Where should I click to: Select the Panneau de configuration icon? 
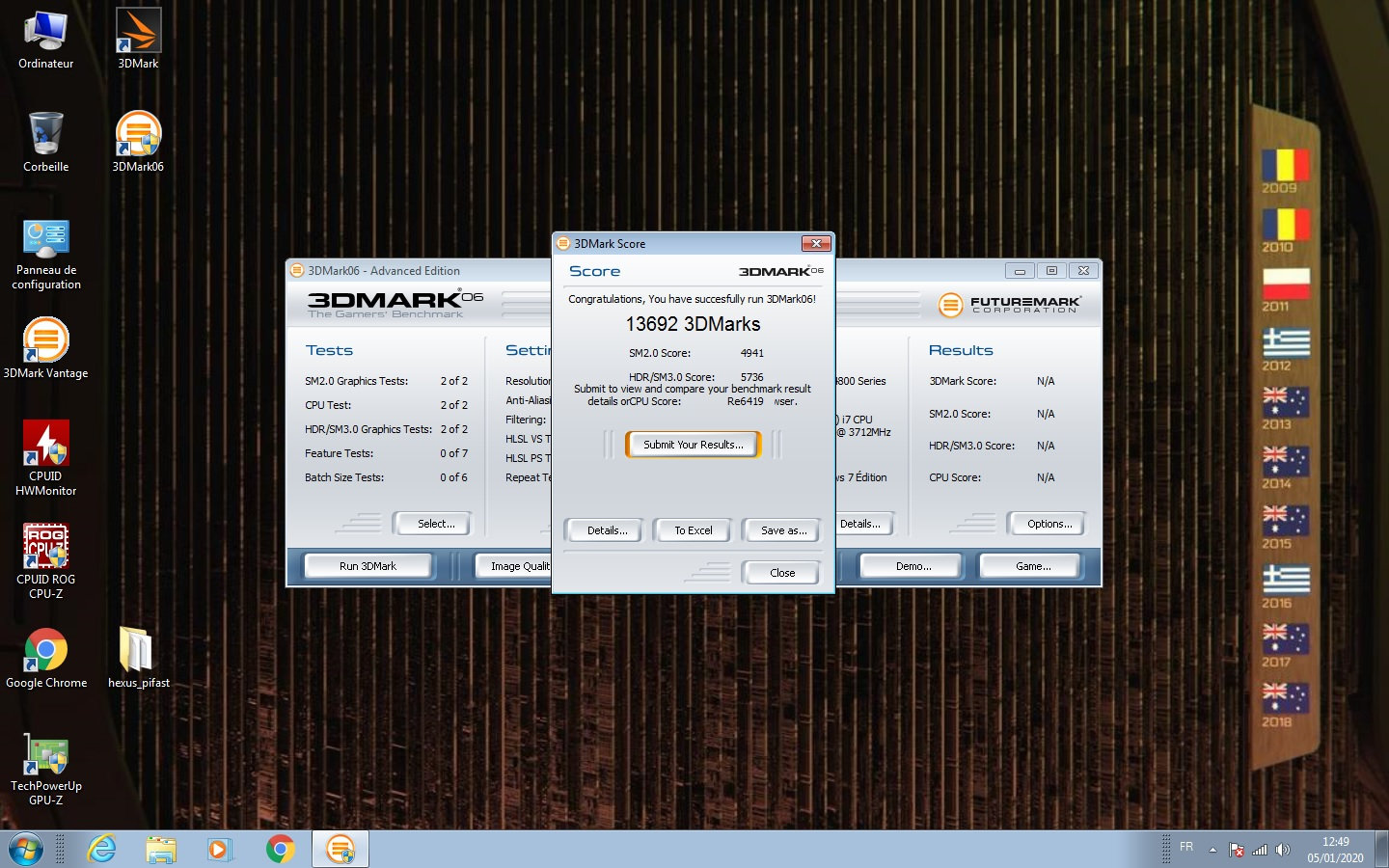tap(45, 255)
